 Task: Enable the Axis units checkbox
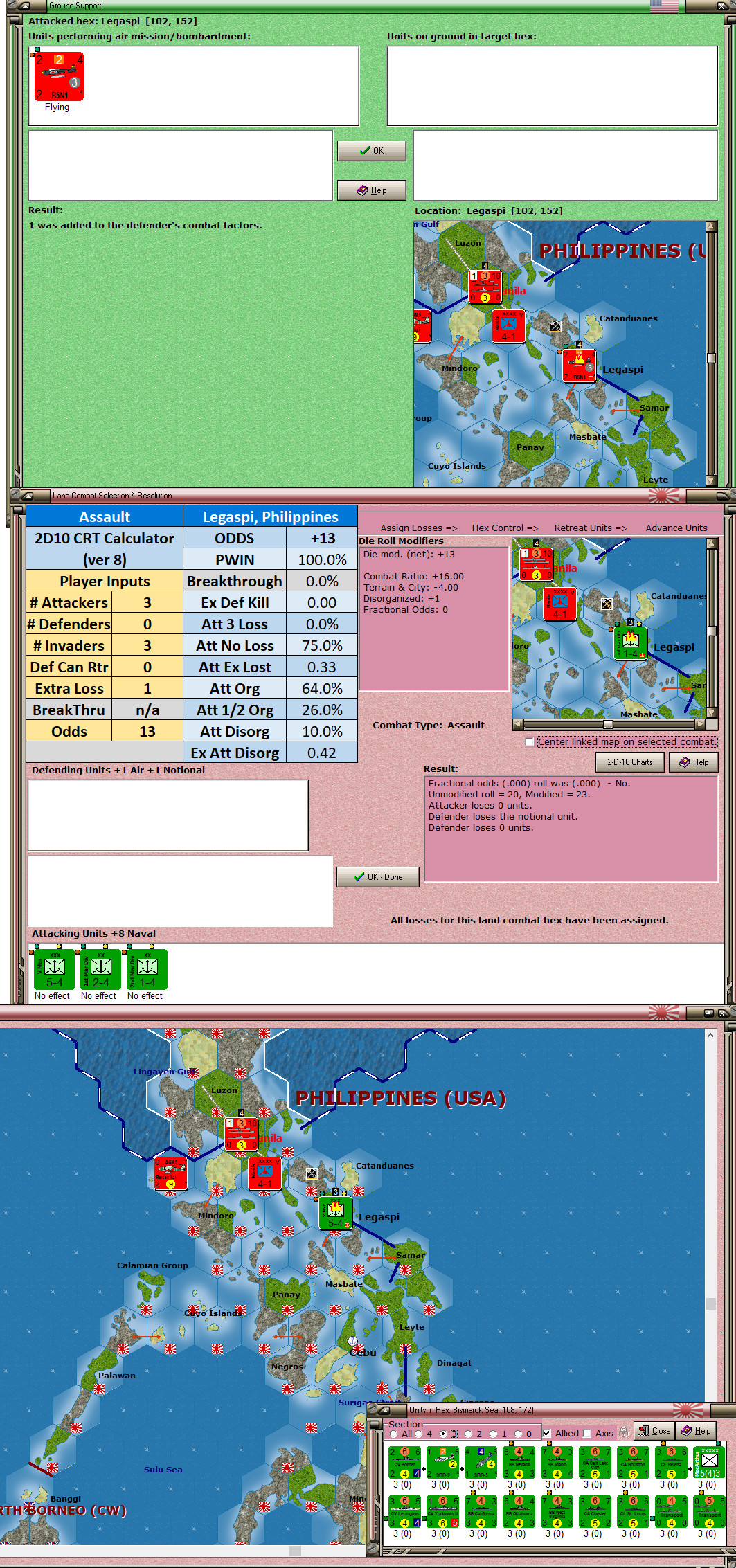pos(587,1433)
